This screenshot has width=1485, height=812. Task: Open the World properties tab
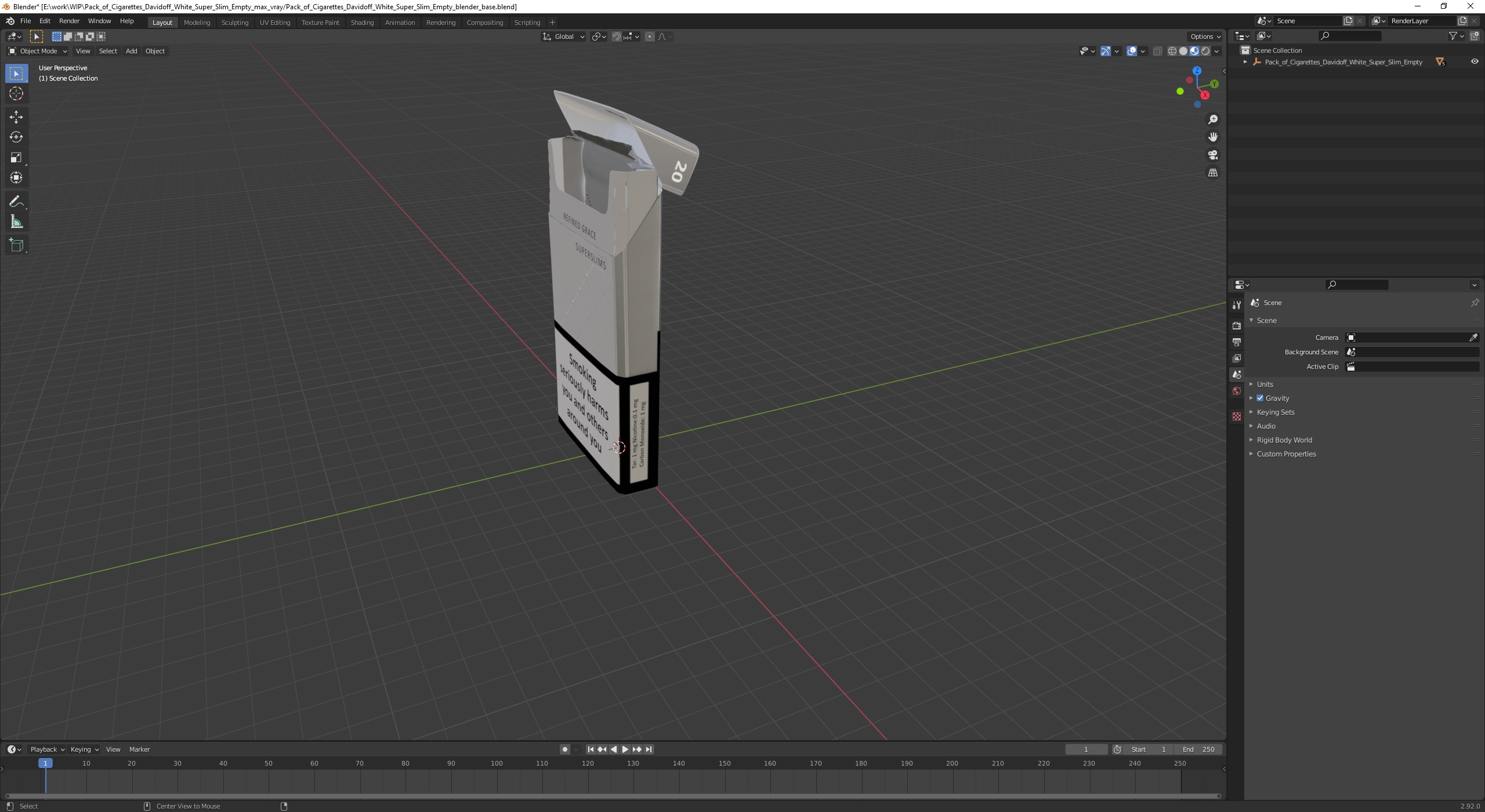(1236, 391)
